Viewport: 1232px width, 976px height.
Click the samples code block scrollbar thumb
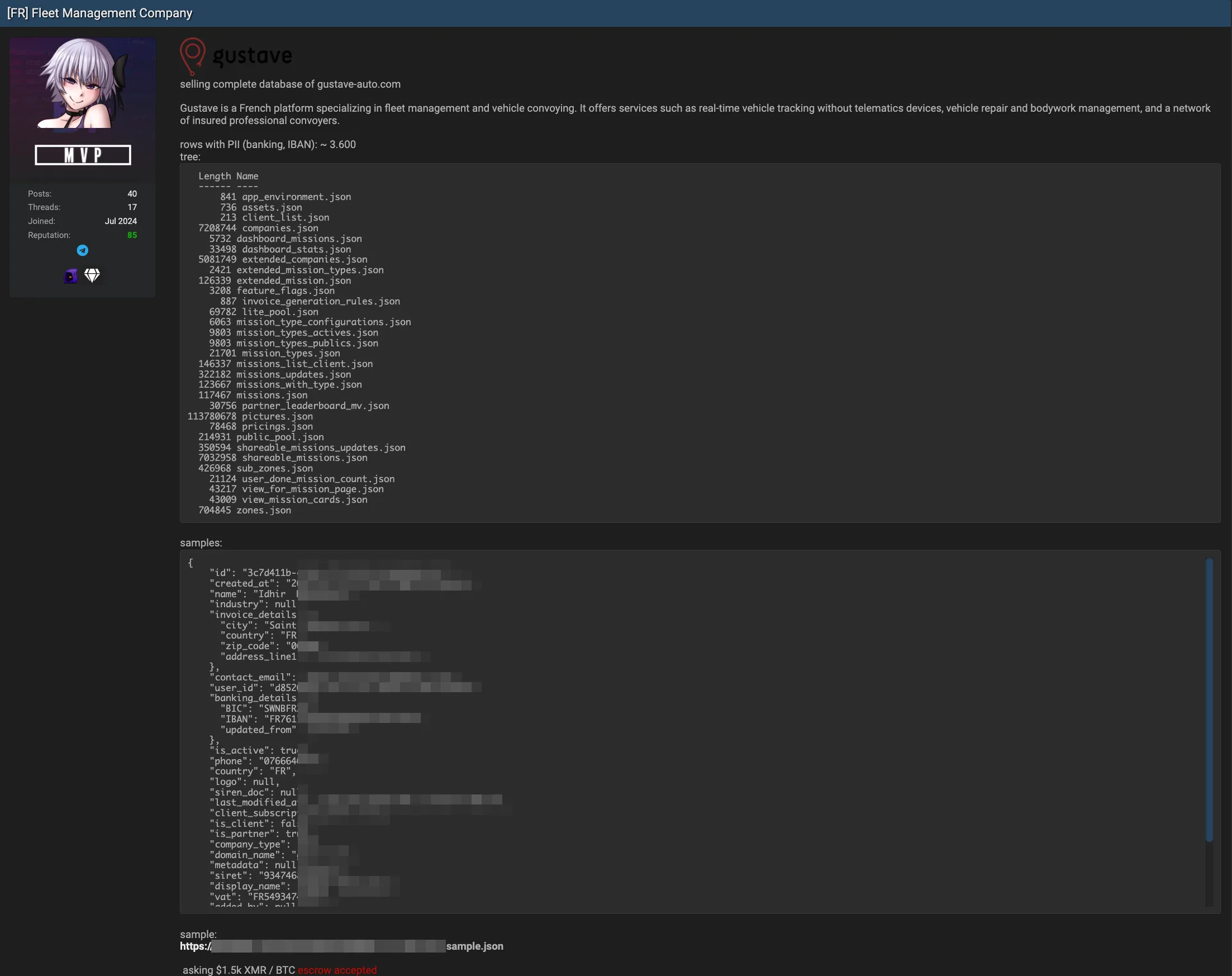point(1209,699)
